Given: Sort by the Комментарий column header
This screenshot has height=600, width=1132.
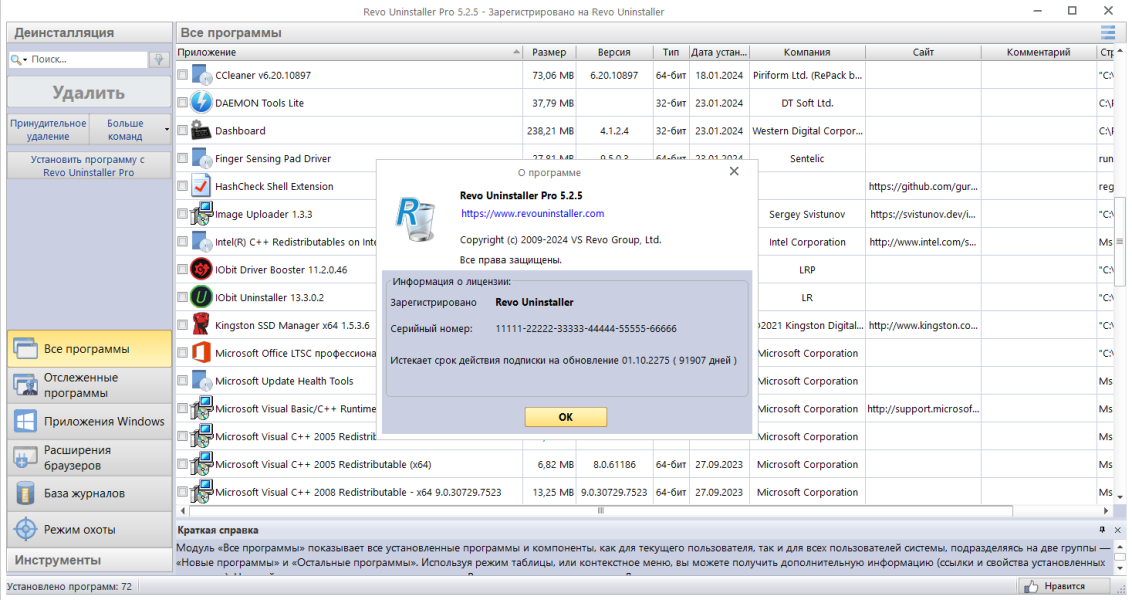Looking at the screenshot, I should click(1038, 52).
